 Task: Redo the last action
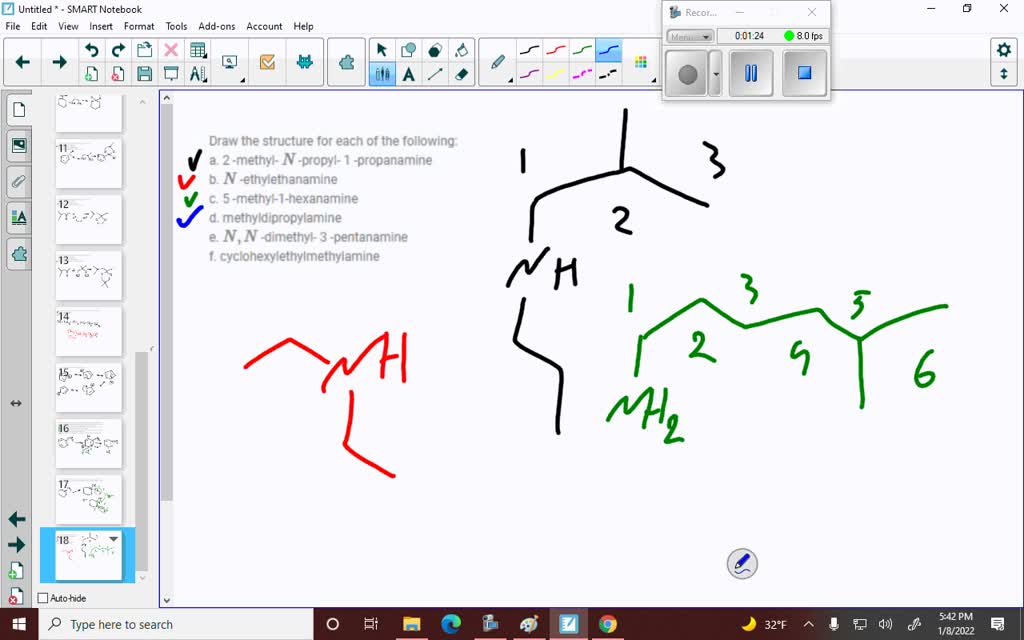pyautogui.click(x=118, y=50)
